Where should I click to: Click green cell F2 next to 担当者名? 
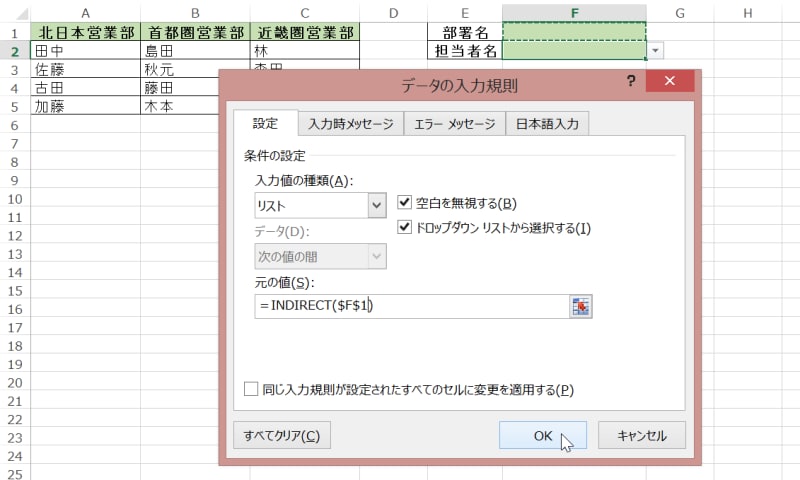pos(574,50)
